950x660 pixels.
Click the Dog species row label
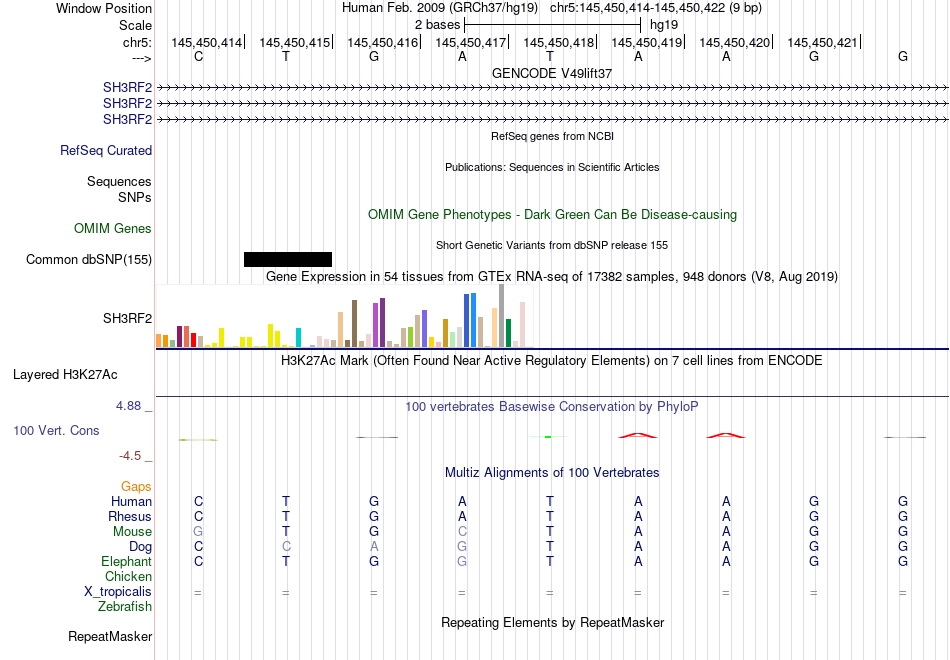pyautogui.click(x=141, y=547)
